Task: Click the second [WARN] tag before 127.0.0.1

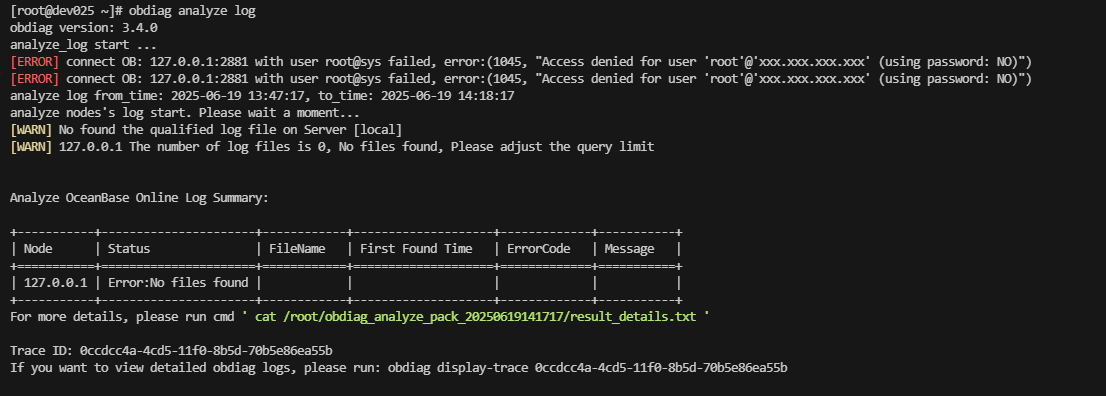Action: [31, 147]
